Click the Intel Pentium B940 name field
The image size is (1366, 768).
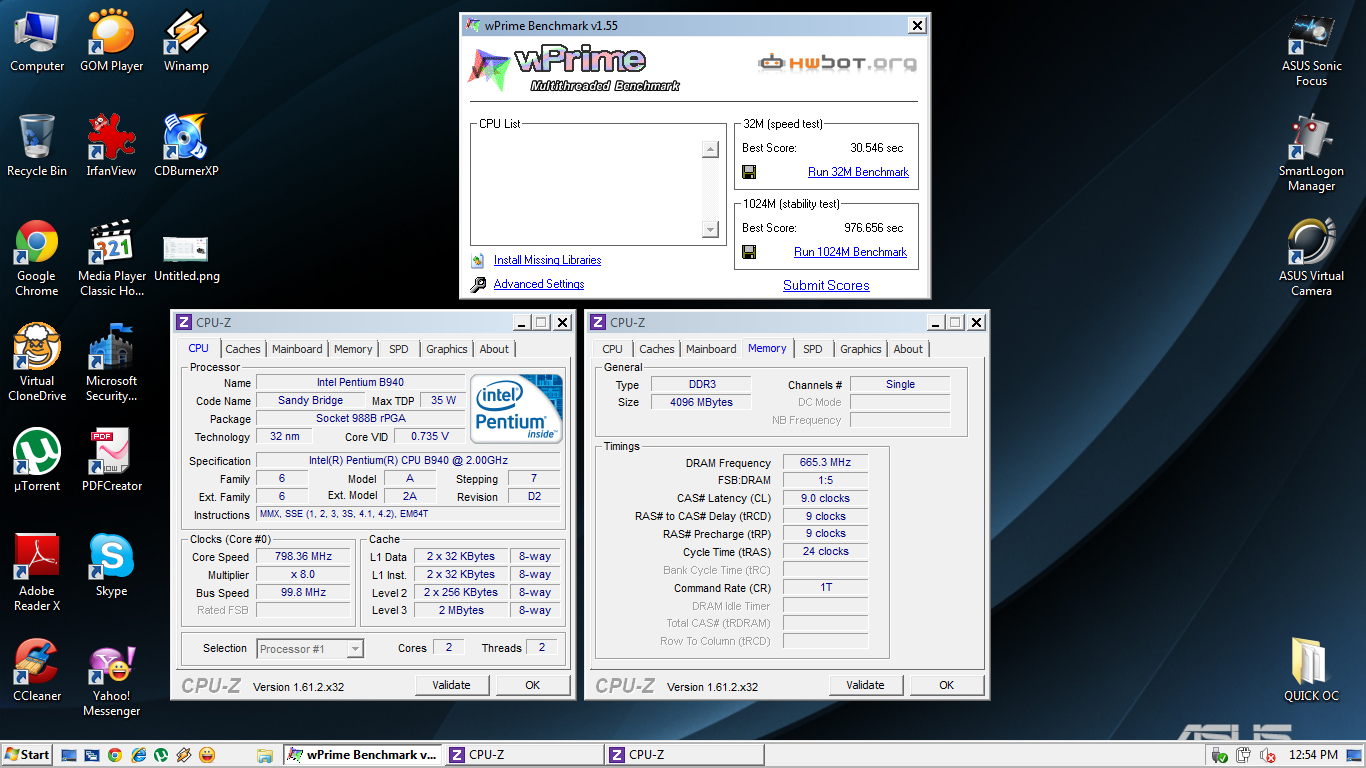(361, 382)
